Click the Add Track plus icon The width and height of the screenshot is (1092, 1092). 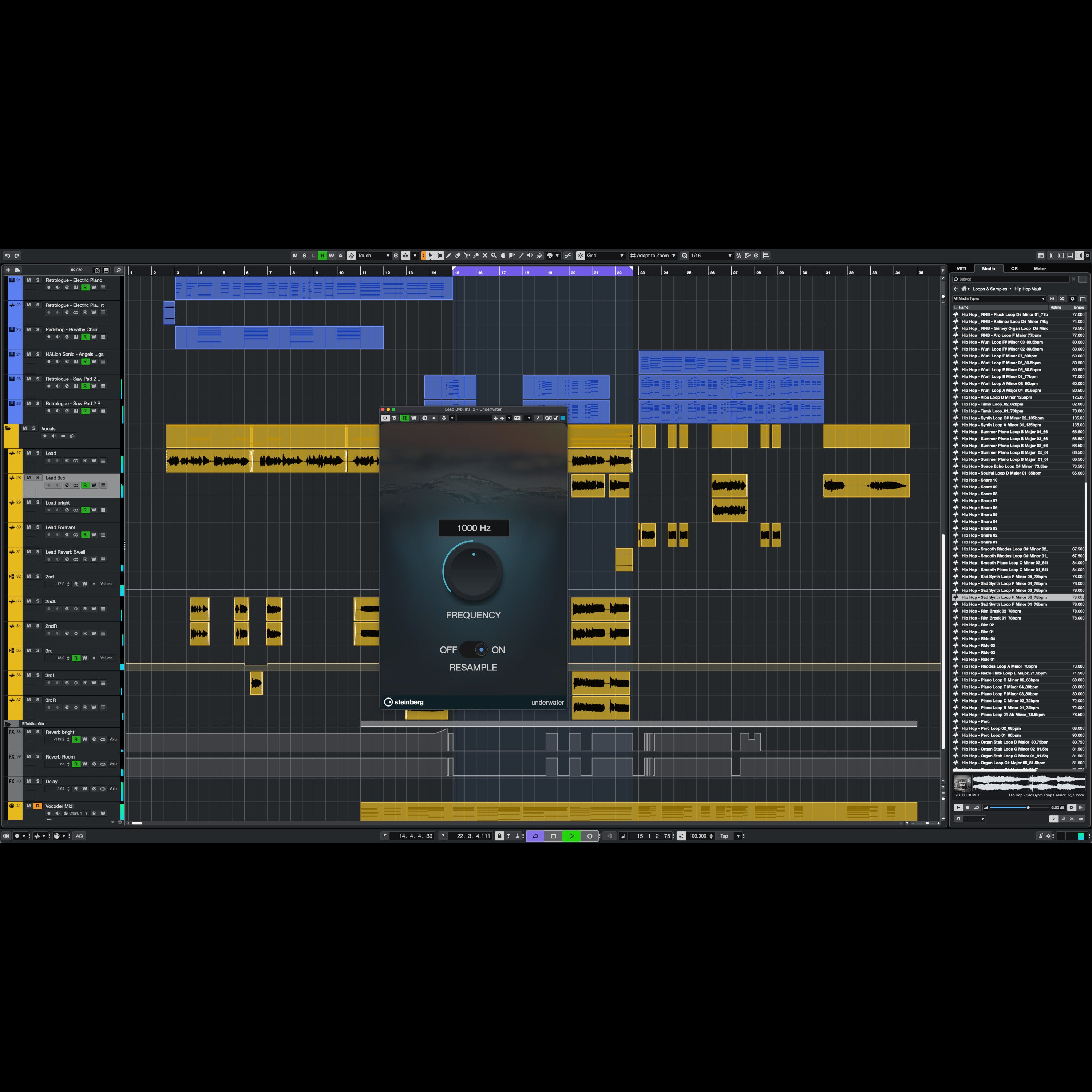point(8,270)
